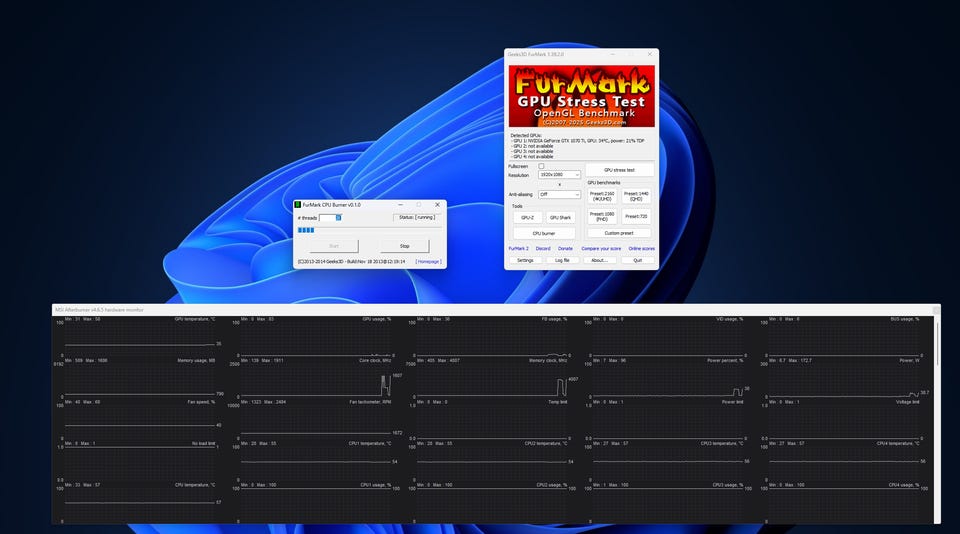
Task: Open the Anti-aliasing dropdown set to Off
Action: 559,194
